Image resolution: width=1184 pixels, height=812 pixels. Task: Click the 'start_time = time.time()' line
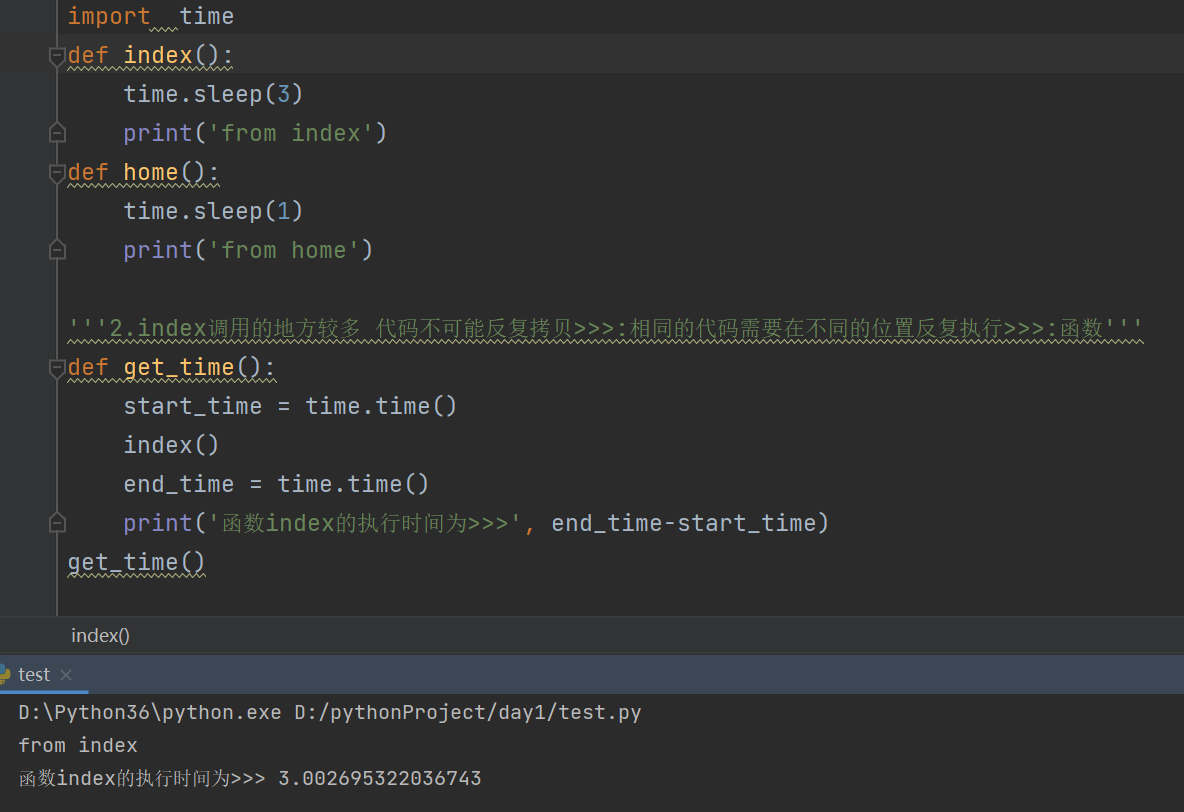290,406
